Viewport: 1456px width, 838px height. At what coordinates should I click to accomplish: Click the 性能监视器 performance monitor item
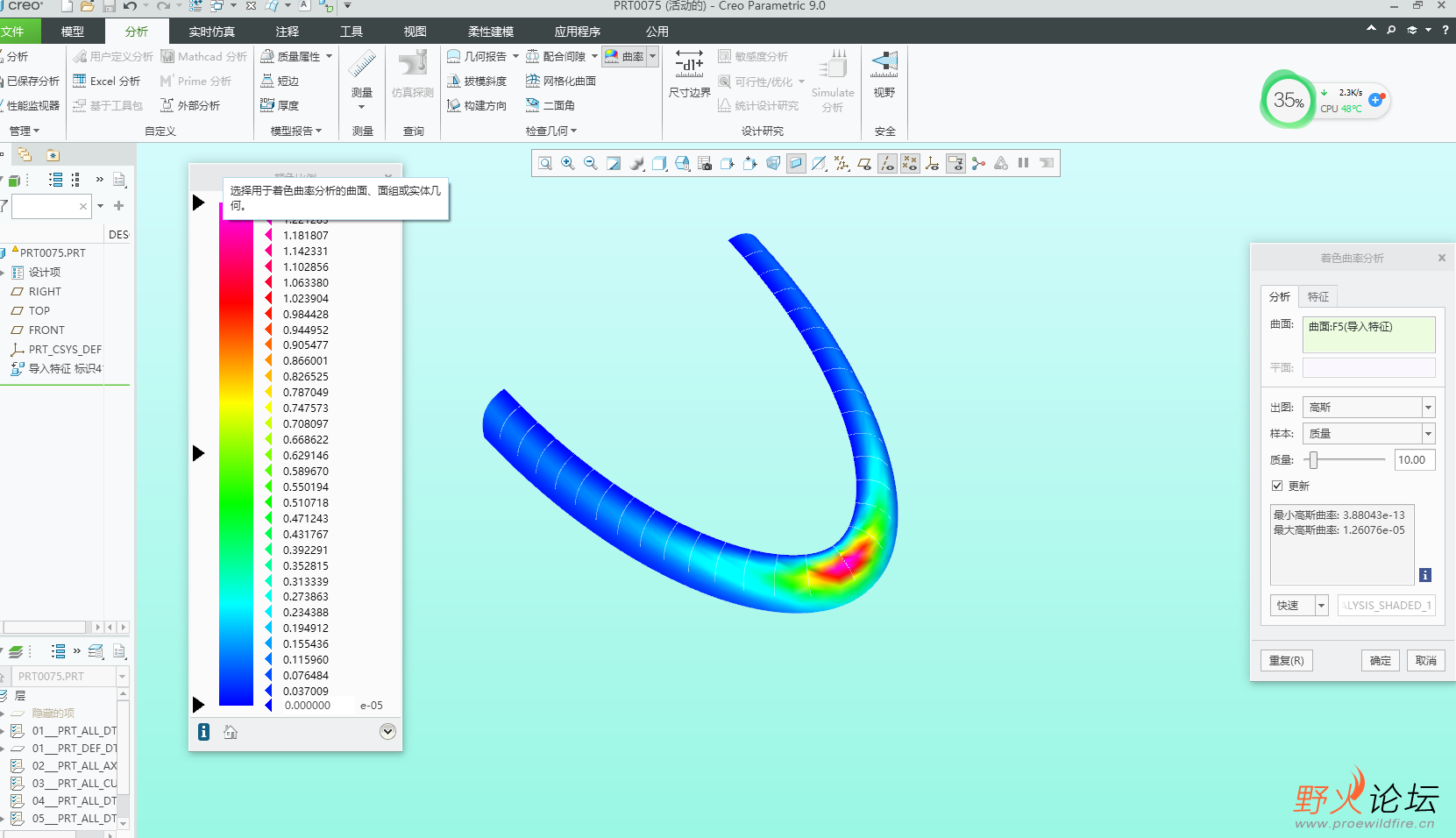pos(32,105)
